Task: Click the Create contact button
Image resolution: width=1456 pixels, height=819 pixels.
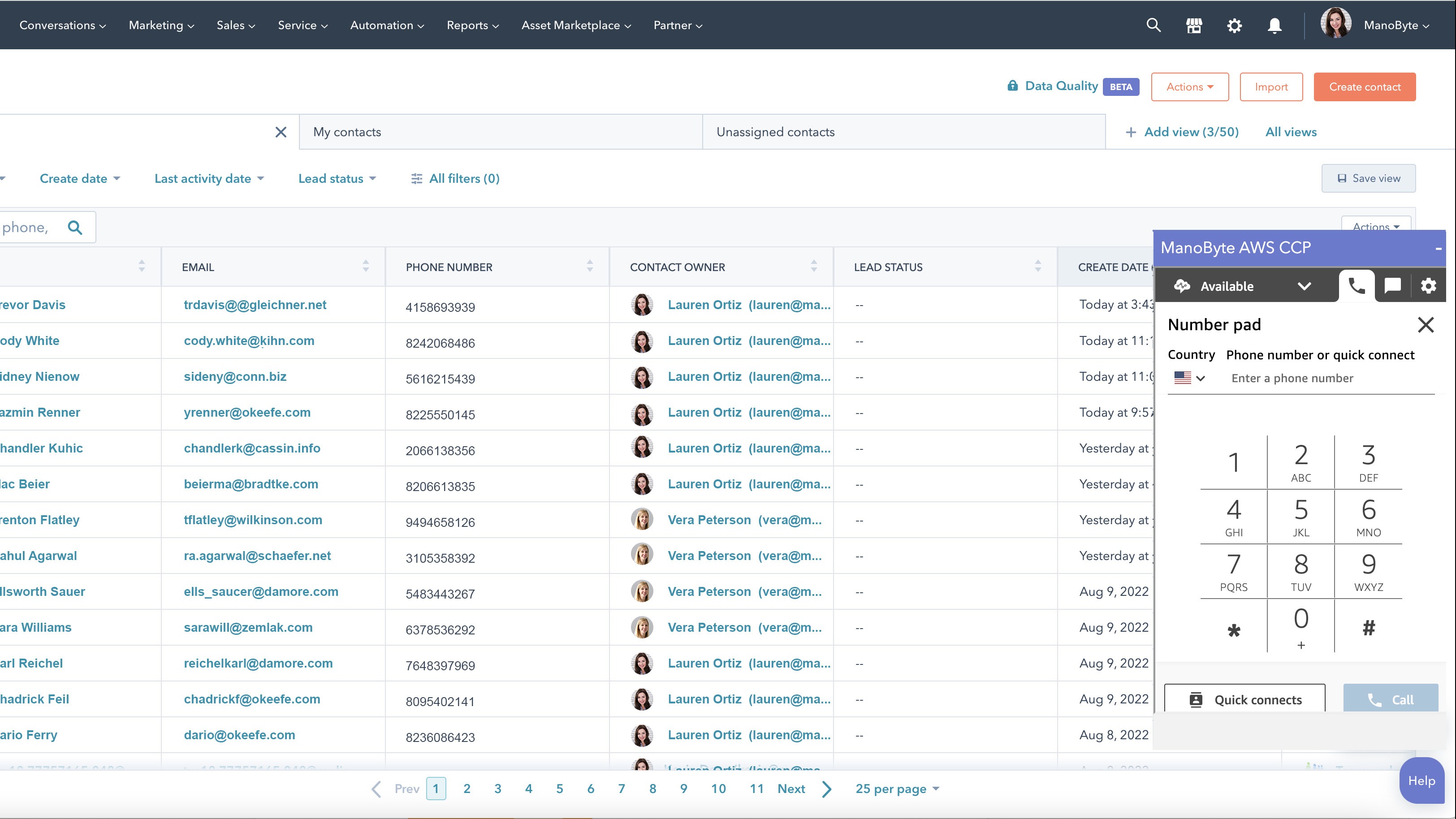Action: [x=1365, y=86]
